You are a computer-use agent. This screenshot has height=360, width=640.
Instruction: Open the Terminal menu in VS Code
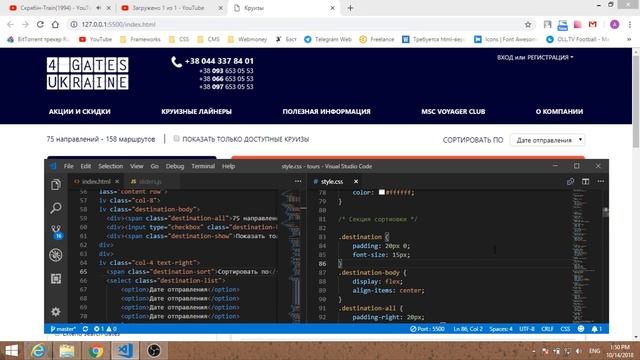(x=203, y=166)
